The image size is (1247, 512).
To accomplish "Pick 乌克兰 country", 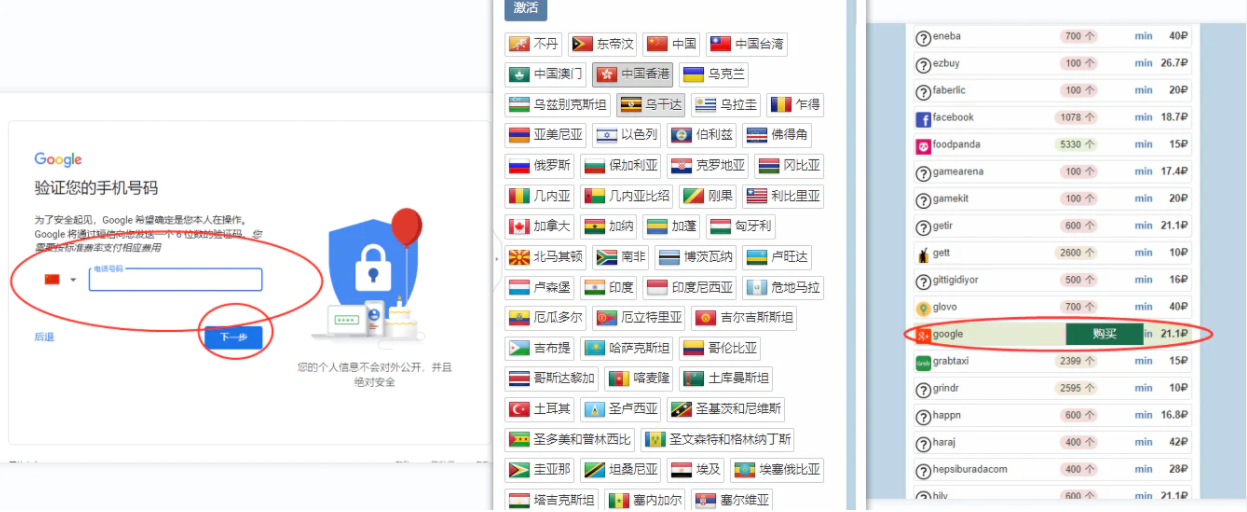I will tap(714, 74).
